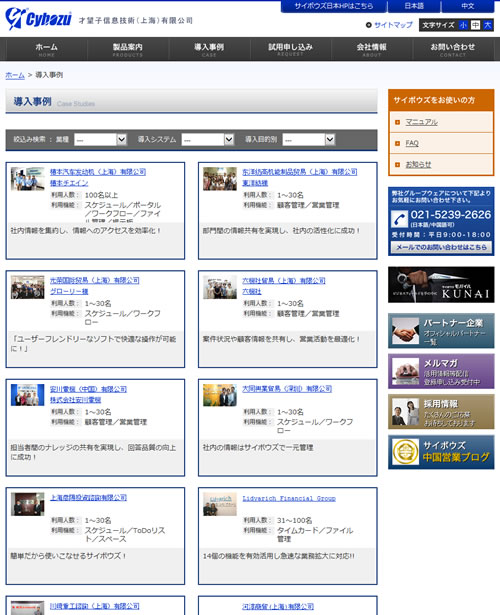Open 製品案内 menu item
Screen dimensions: 500x615
coord(128,49)
